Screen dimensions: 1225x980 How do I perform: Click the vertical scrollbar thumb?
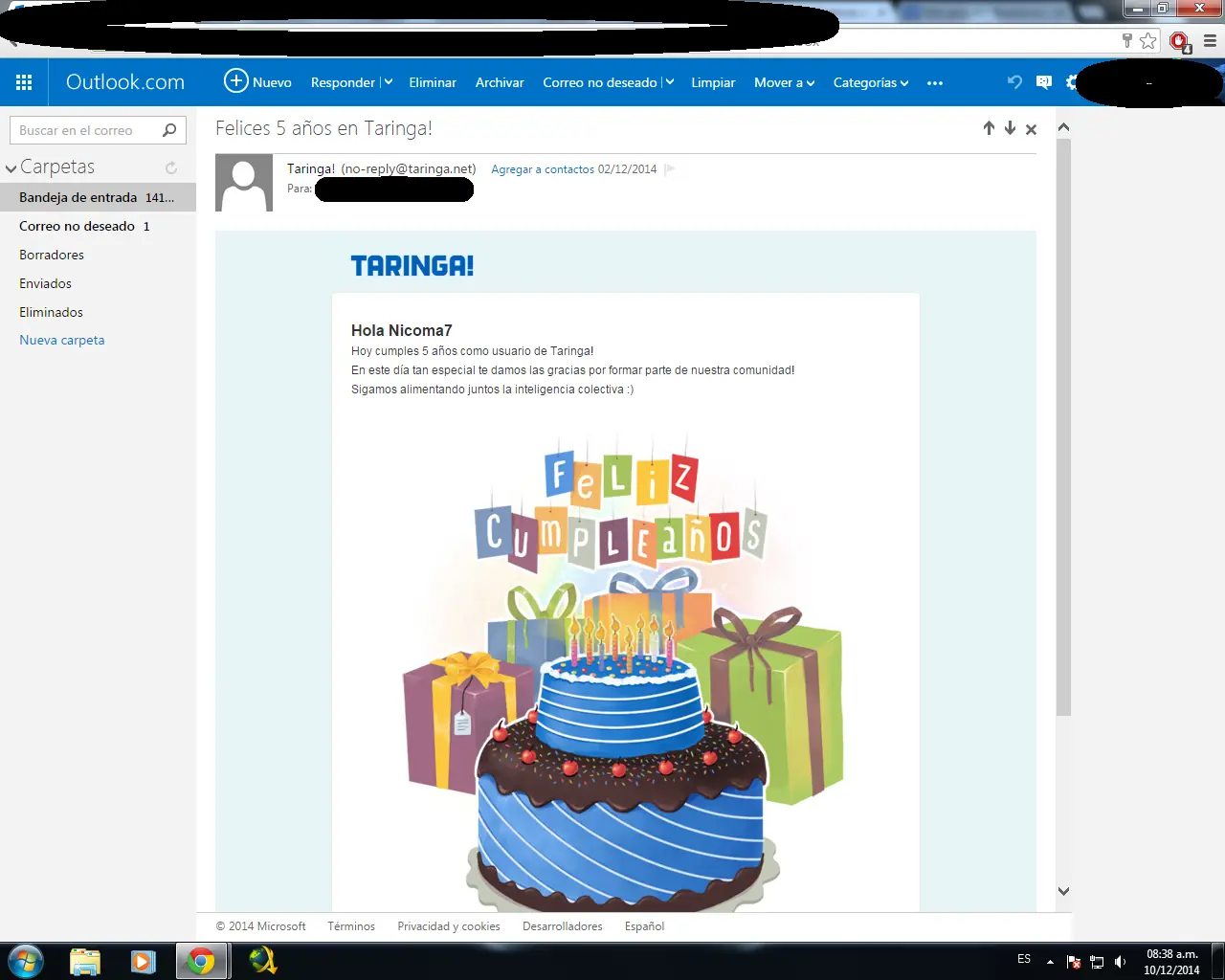(1063, 427)
